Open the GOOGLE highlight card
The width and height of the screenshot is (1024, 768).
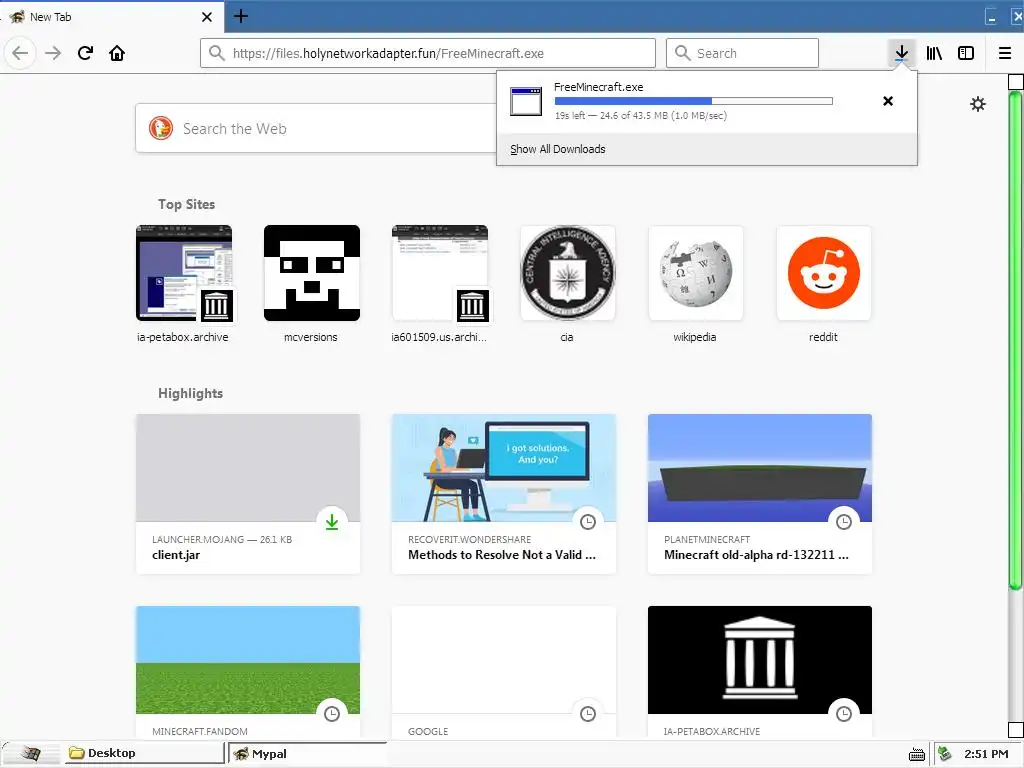[x=504, y=672]
